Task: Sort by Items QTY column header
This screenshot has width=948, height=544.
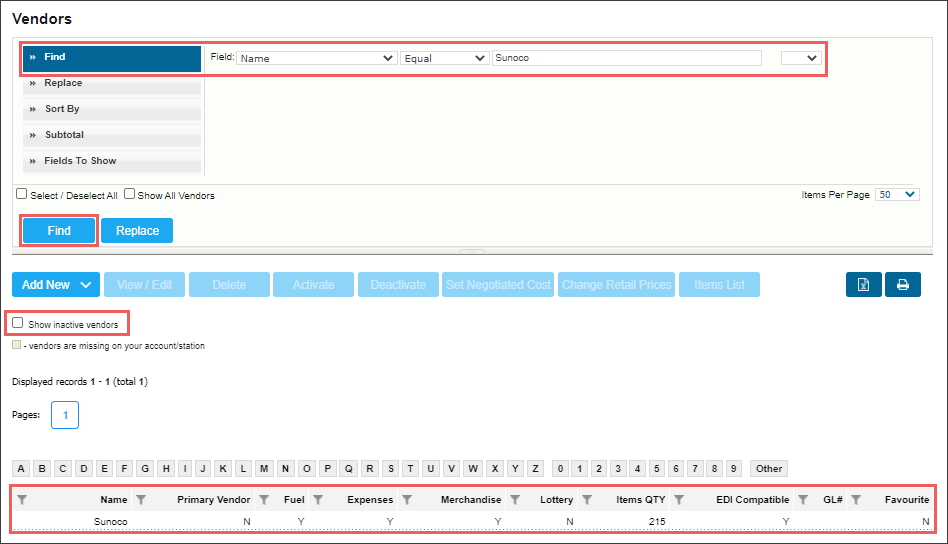Action: pos(640,500)
